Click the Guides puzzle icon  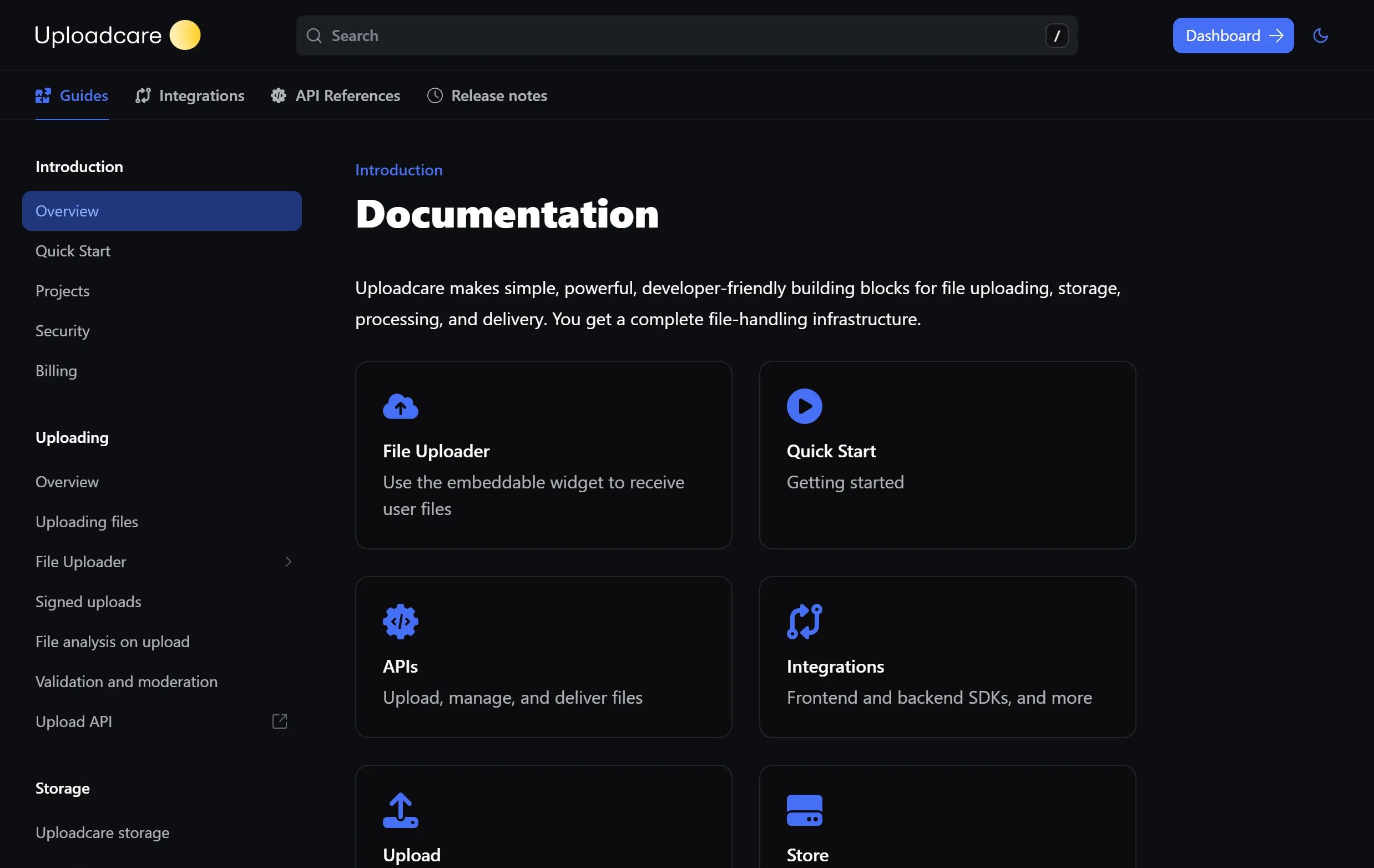tap(43, 96)
